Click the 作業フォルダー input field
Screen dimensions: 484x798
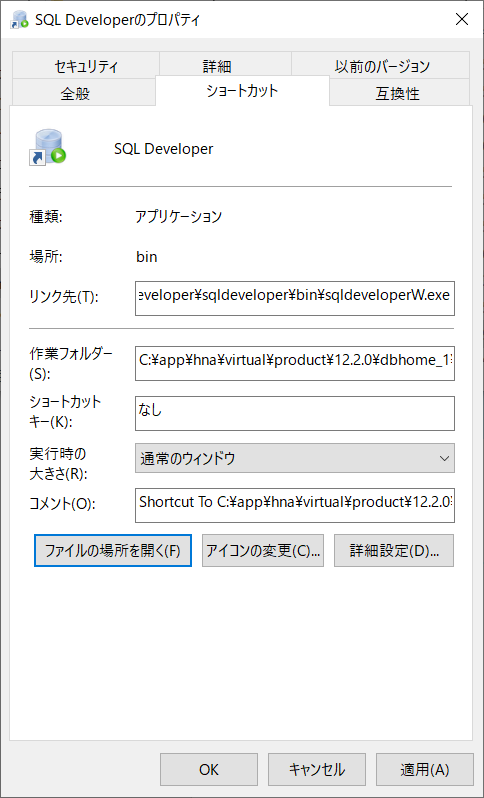coord(295,363)
